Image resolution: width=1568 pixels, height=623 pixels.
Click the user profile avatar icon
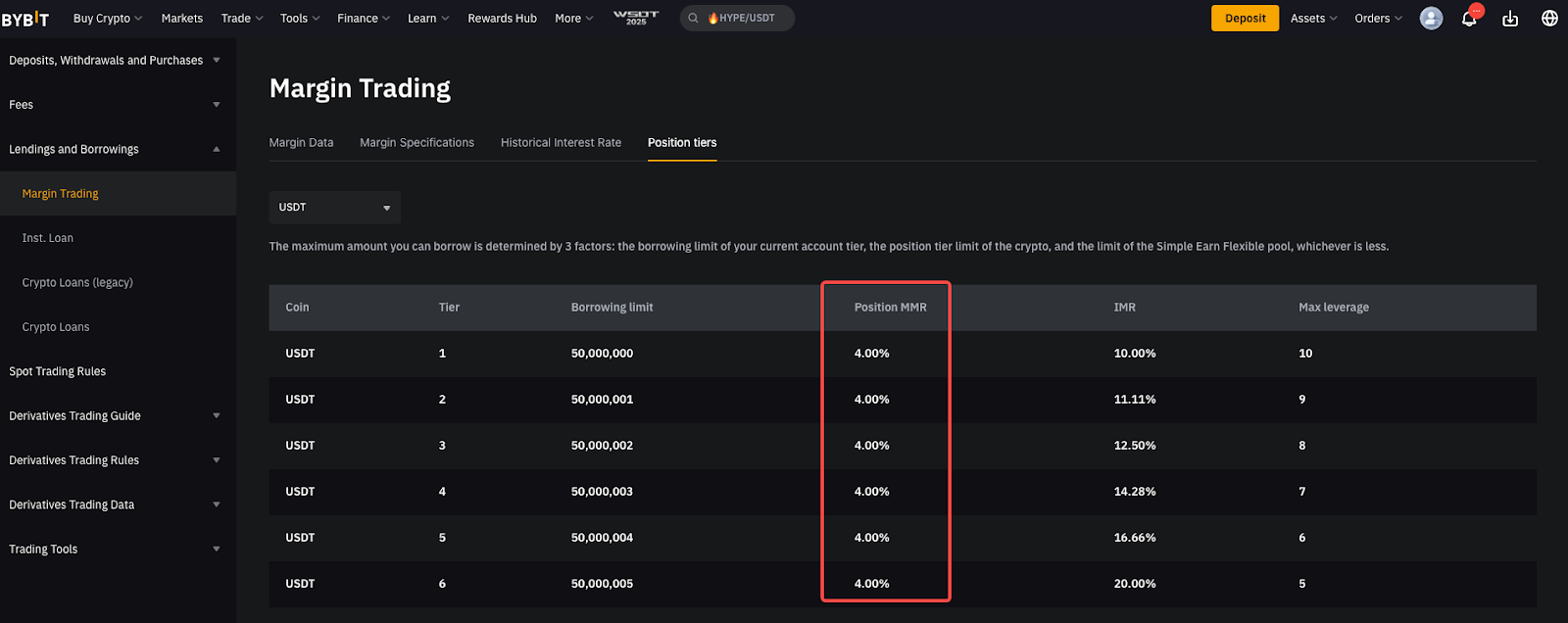[1431, 19]
